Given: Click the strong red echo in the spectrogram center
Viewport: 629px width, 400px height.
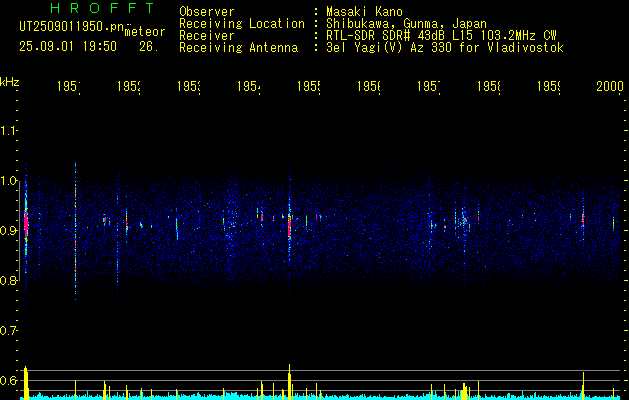Looking at the screenshot, I should click(289, 228).
